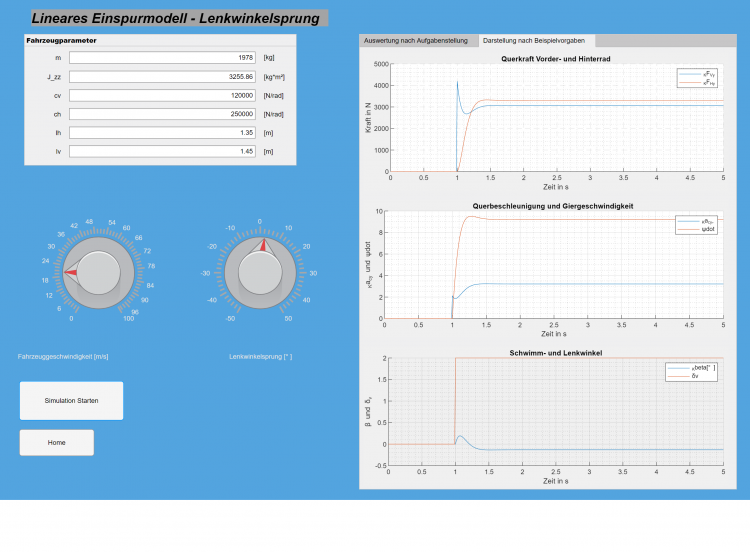Switch to Auswertung nach Aufgabenstellung tab
The height and width of the screenshot is (552, 750).
click(x=415, y=41)
